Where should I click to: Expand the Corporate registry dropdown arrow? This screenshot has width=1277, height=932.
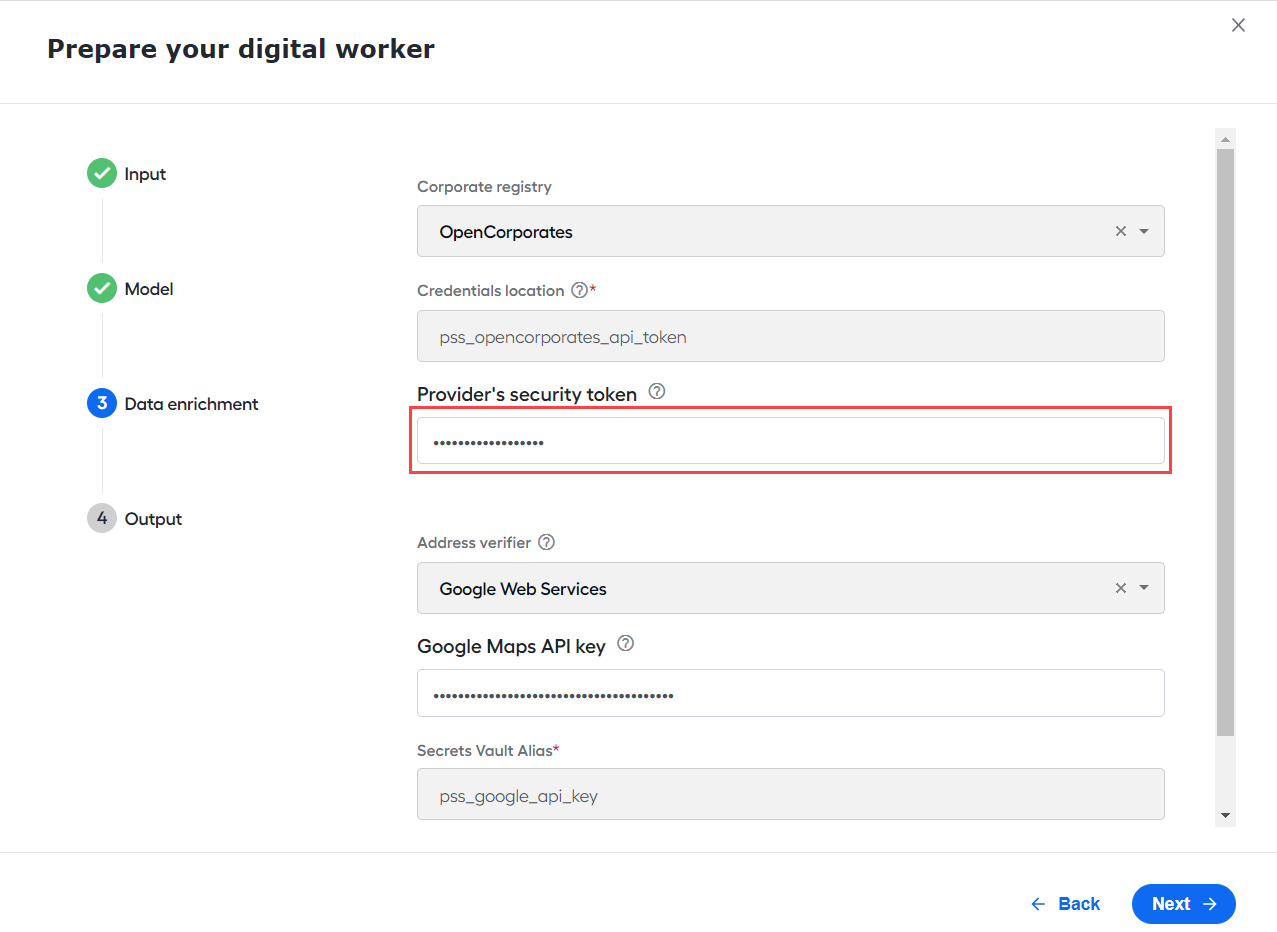(x=1144, y=231)
